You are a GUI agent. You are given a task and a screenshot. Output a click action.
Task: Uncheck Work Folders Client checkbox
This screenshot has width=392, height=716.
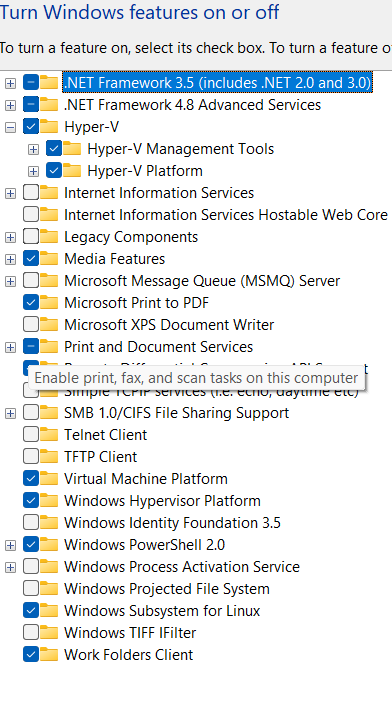coord(31,655)
